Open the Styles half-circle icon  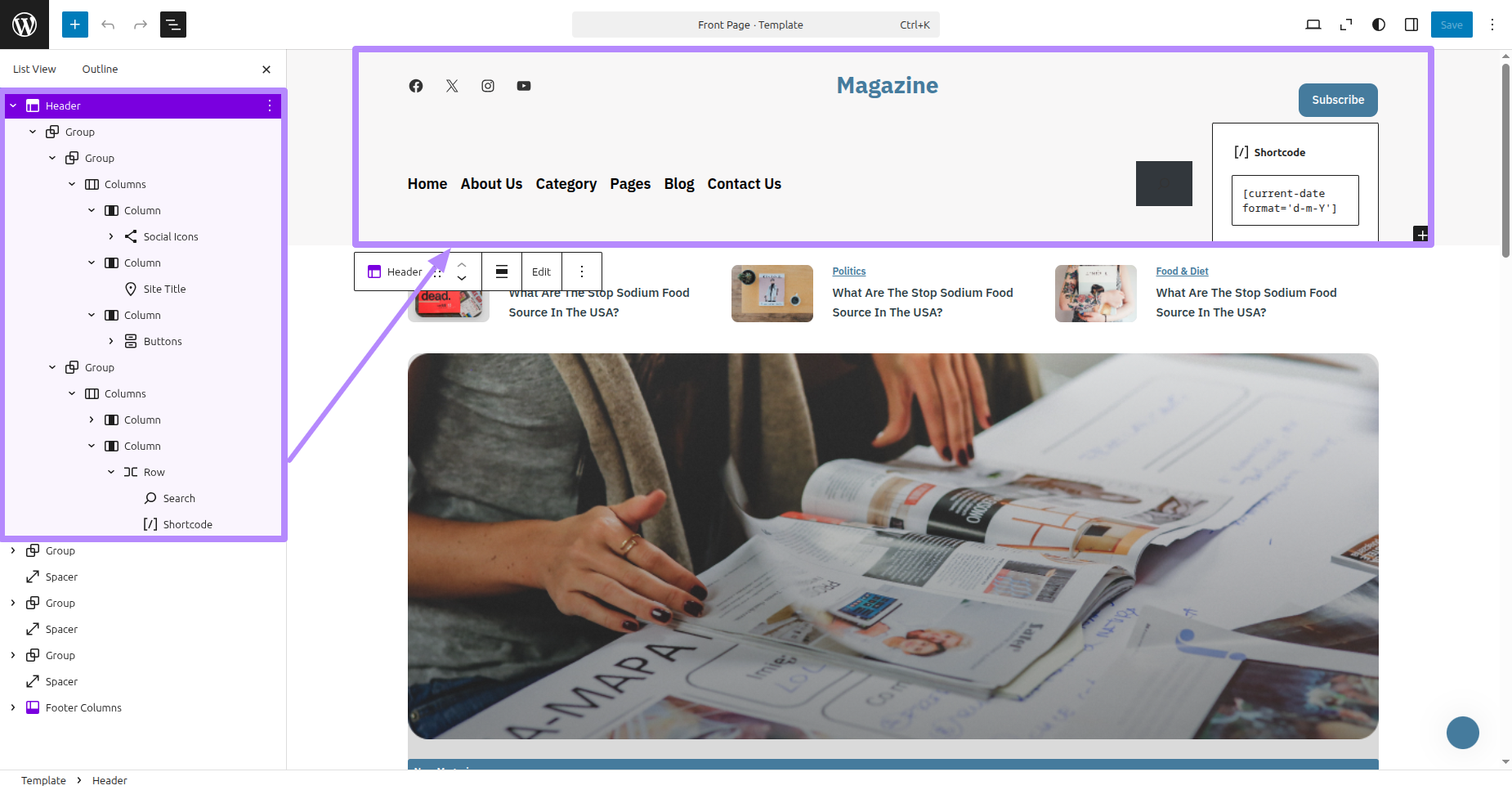pos(1379,25)
